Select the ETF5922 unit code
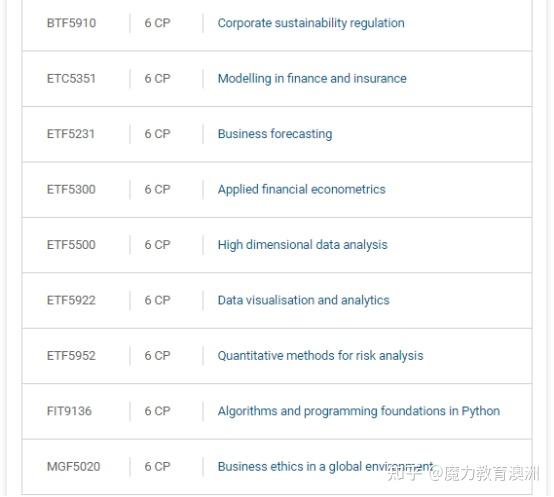 pos(71,301)
